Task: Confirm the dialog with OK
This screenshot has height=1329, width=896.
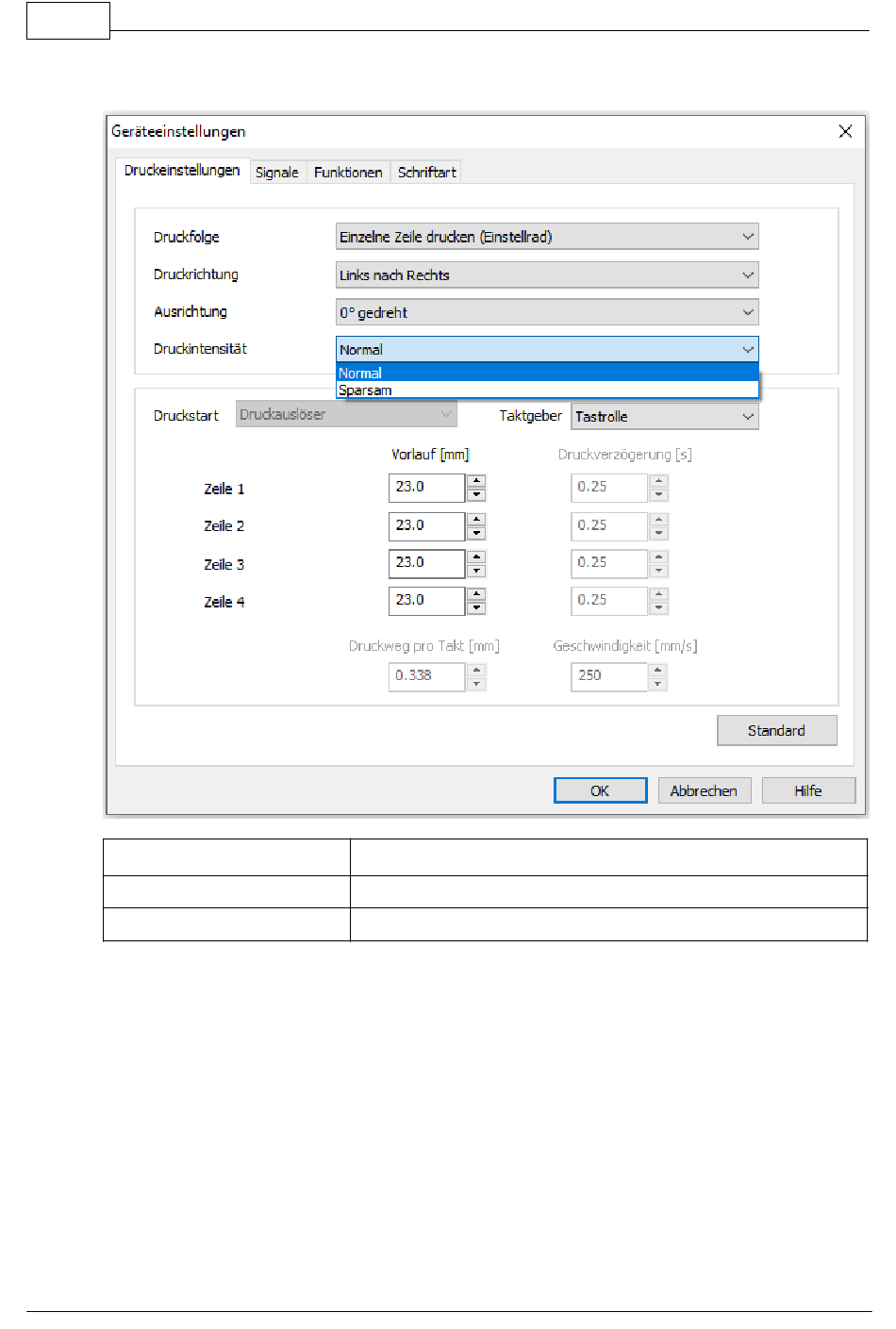Action: tap(600, 790)
